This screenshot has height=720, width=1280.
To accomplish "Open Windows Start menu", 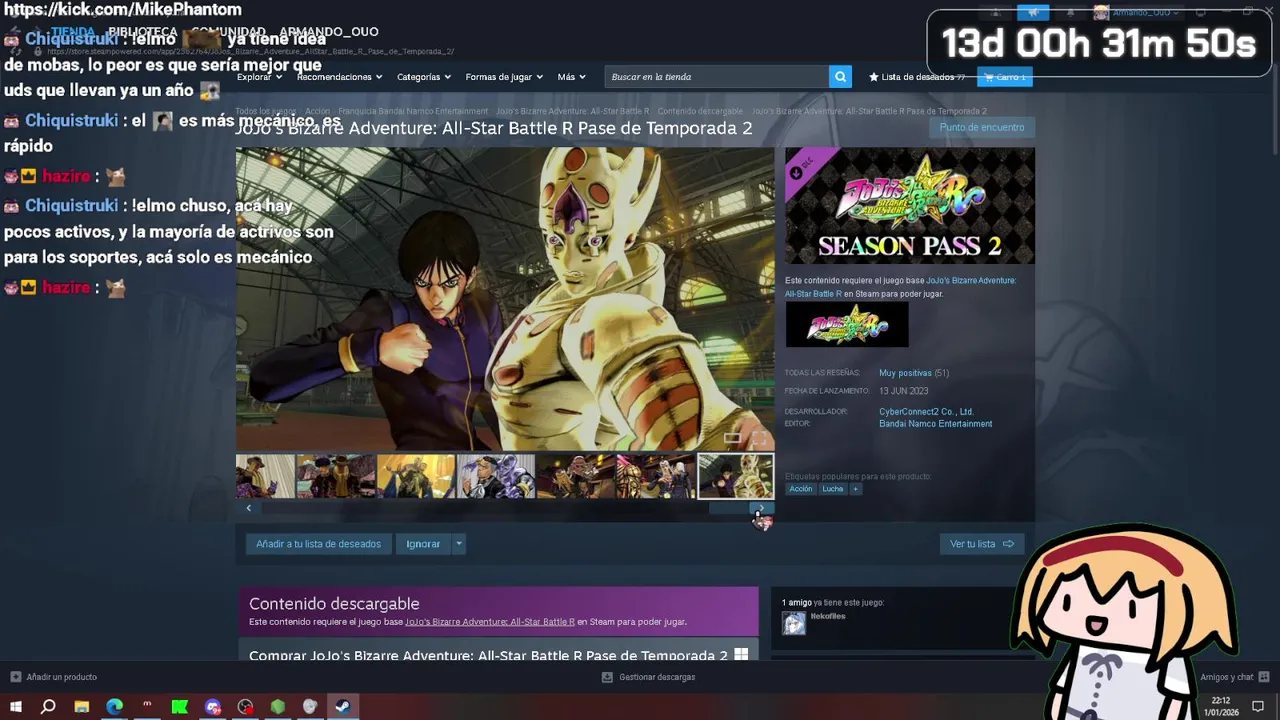I will click(x=15, y=707).
